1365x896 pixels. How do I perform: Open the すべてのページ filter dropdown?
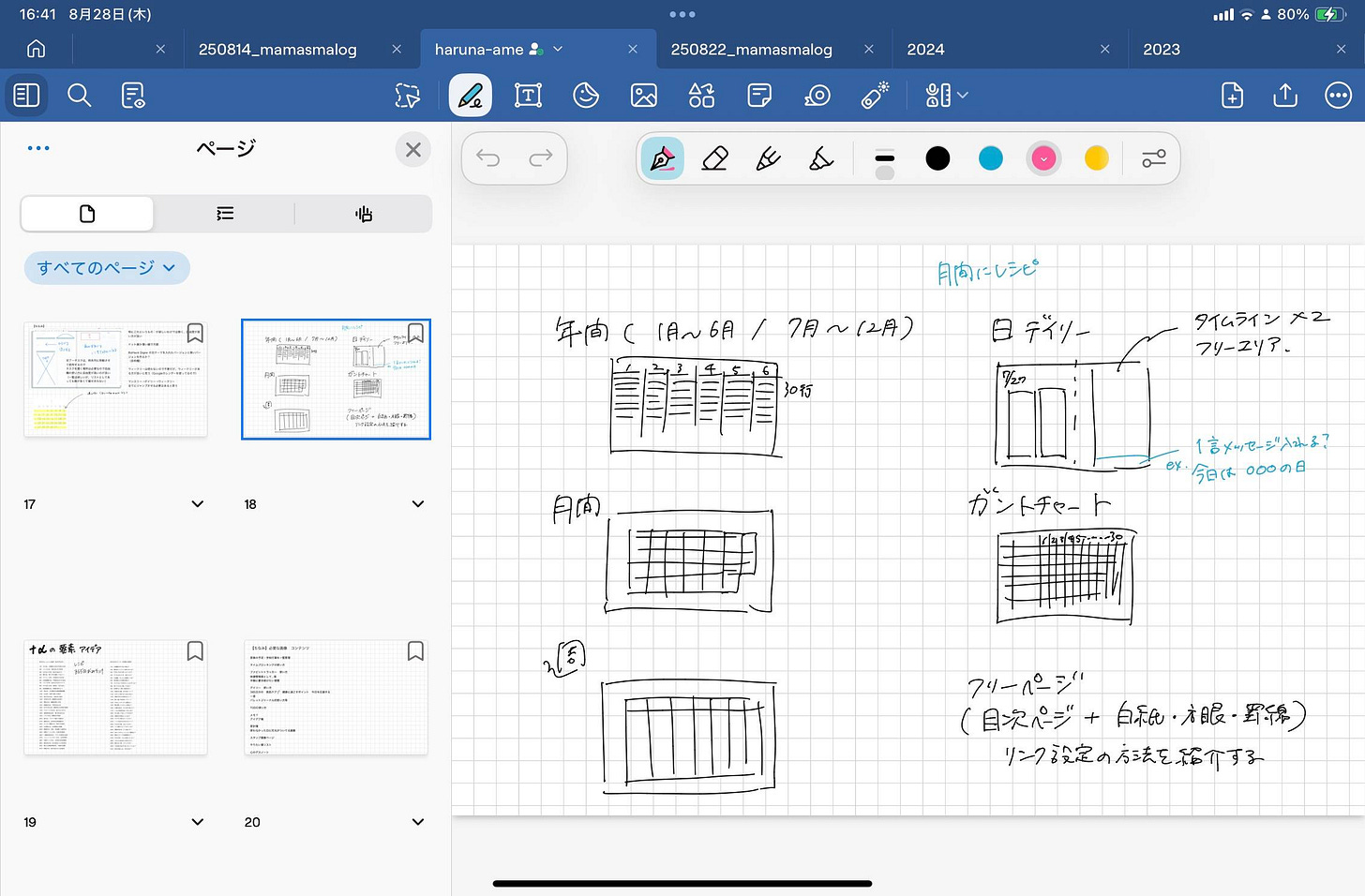tap(107, 268)
